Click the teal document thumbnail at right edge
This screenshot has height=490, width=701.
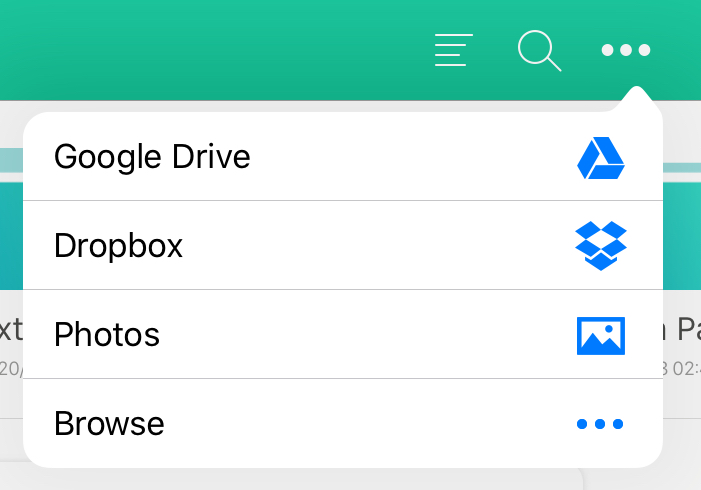point(682,236)
